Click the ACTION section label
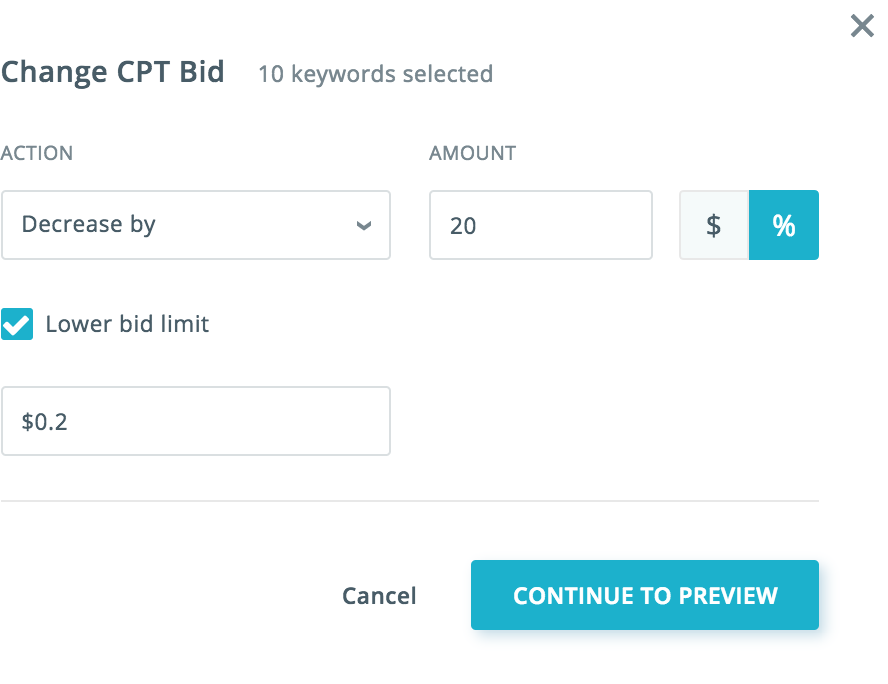The height and width of the screenshot is (684, 888). click(37, 153)
